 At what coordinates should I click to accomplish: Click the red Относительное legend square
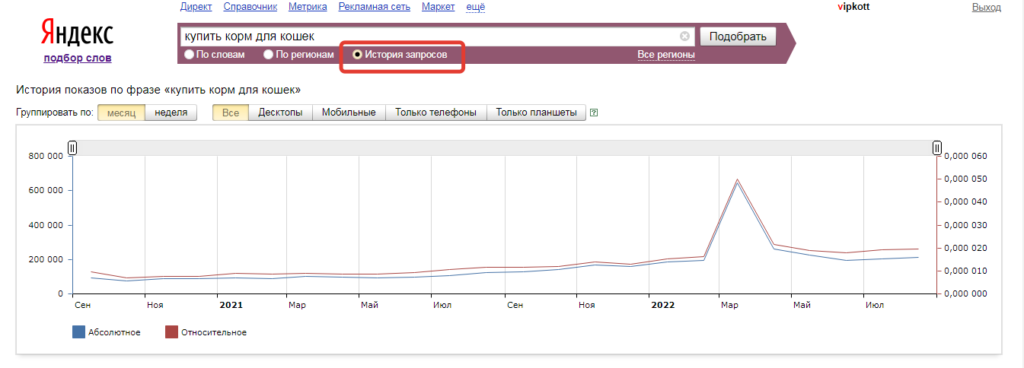[x=171, y=333]
